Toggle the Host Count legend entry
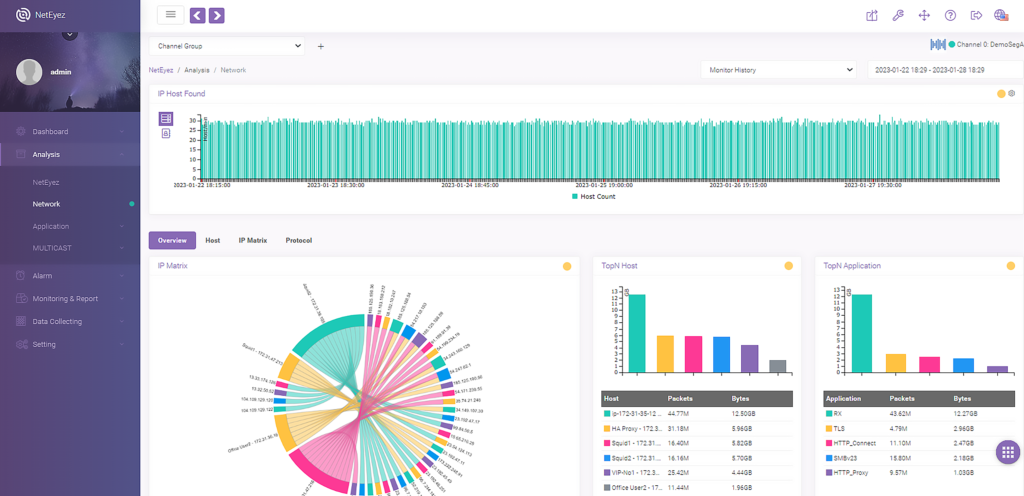1024x496 pixels. click(x=594, y=196)
